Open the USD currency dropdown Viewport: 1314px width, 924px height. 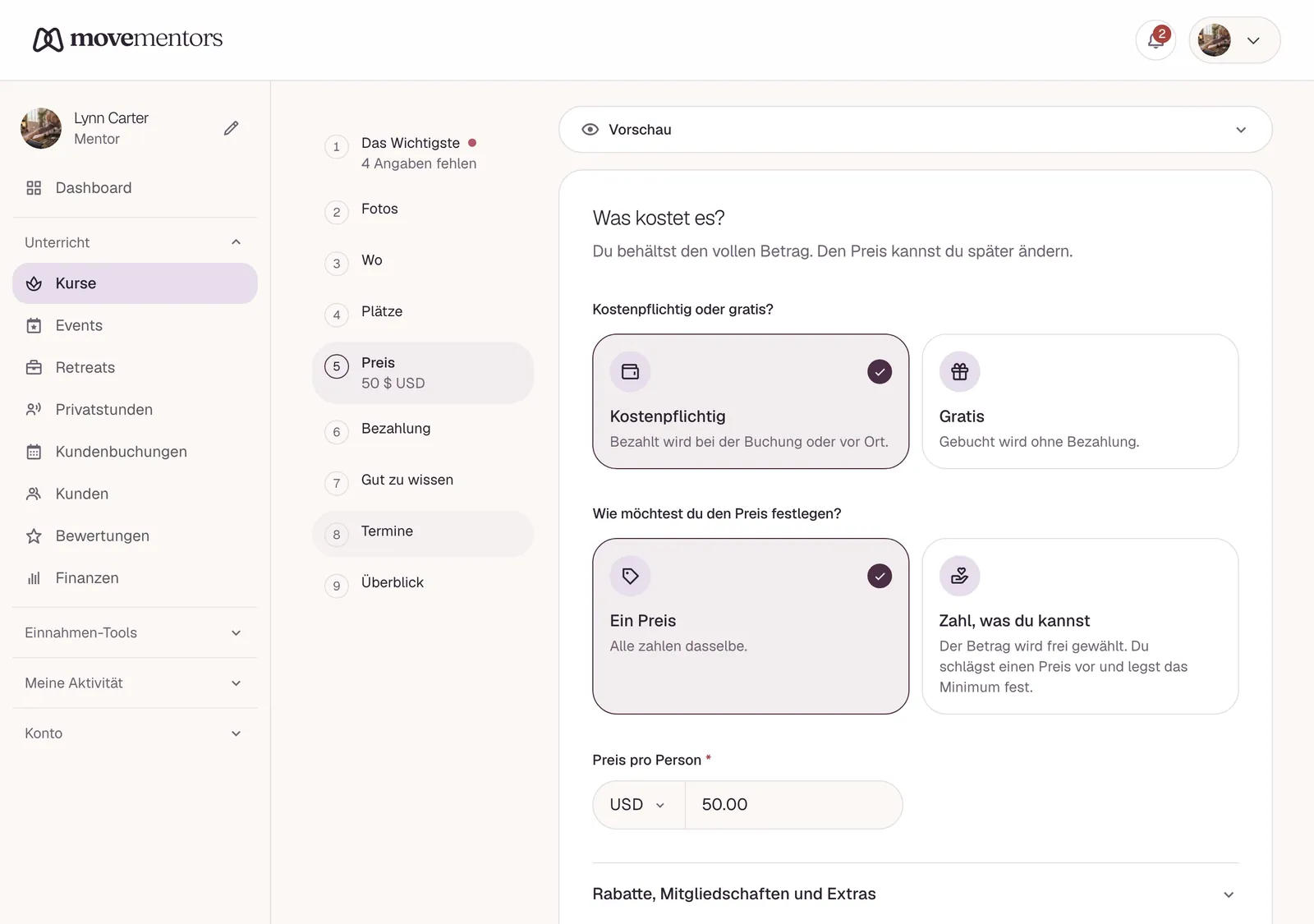click(x=639, y=805)
